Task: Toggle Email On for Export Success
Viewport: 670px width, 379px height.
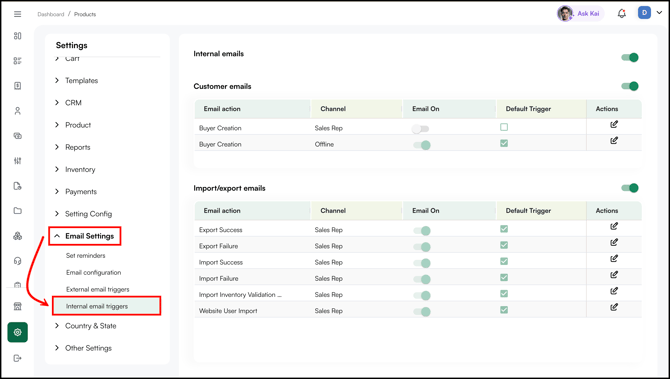Action: (422, 231)
